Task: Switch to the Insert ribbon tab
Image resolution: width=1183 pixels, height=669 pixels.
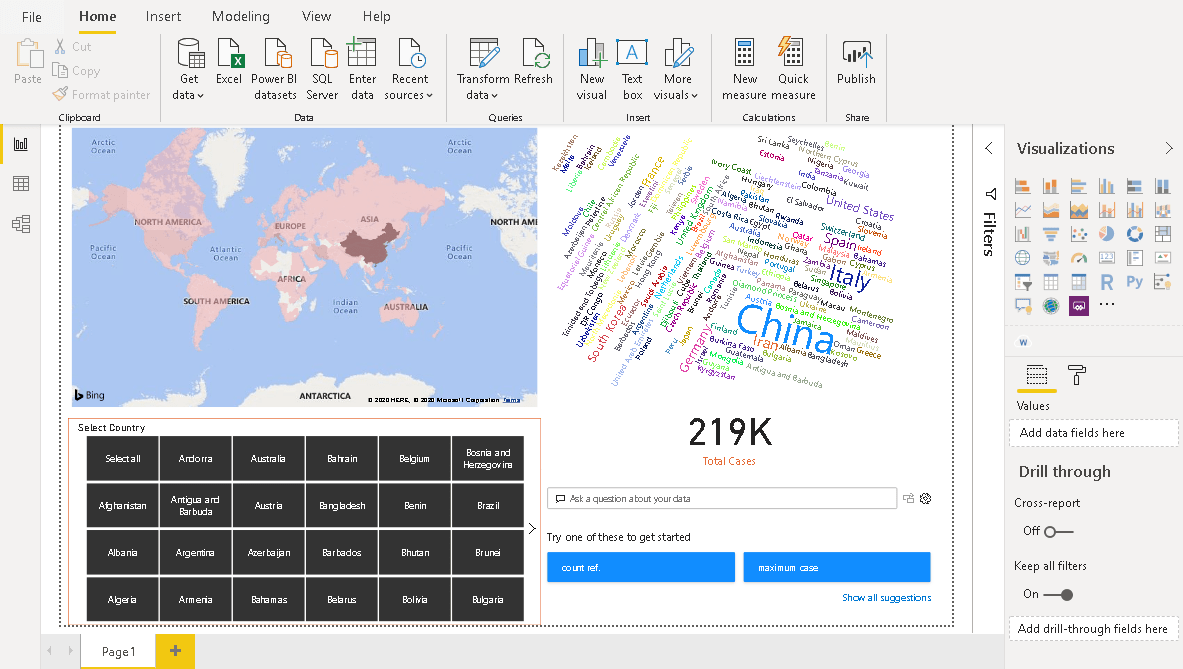Action: coord(163,17)
